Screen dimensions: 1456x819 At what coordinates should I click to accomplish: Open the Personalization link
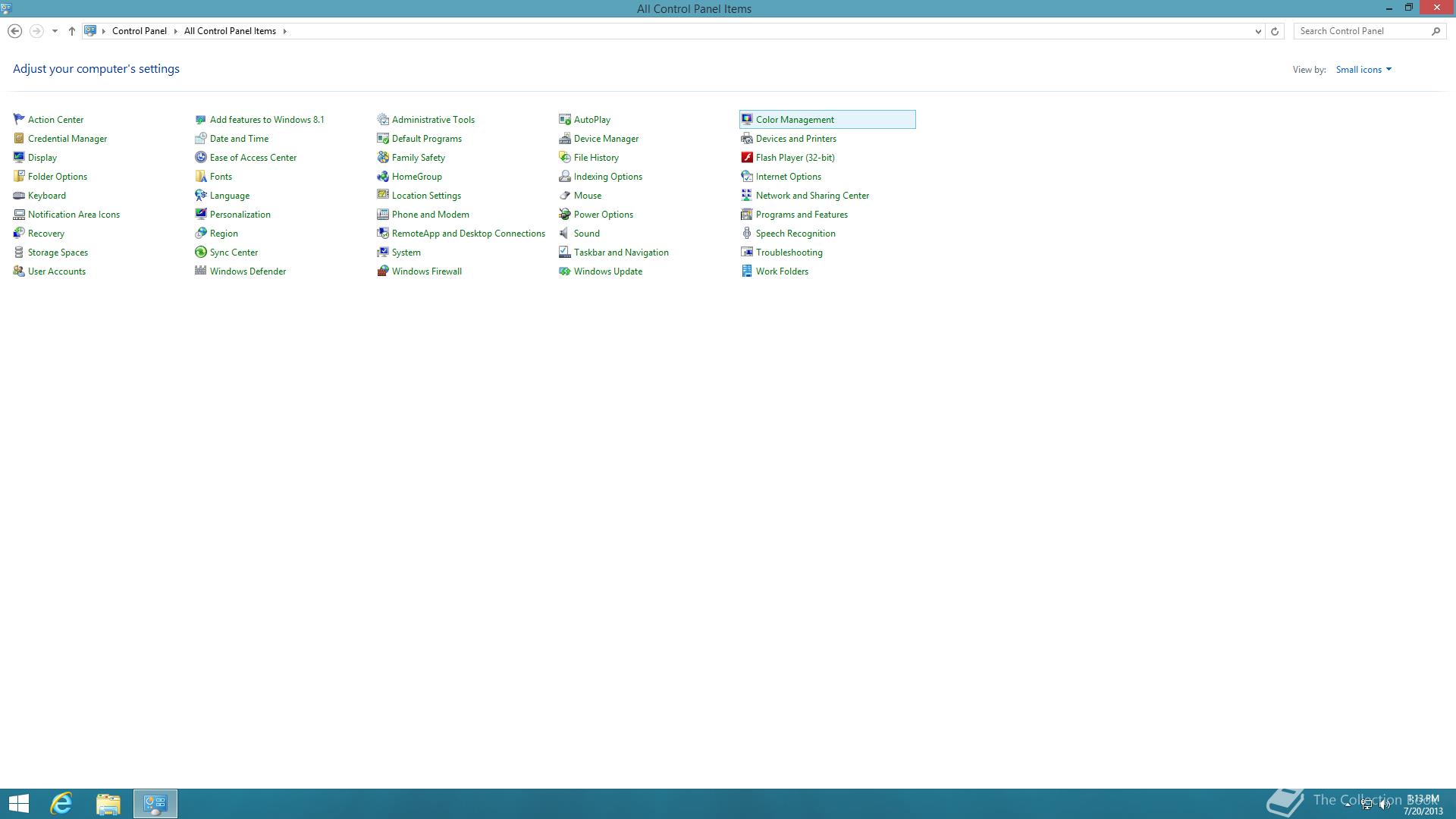[240, 215]
